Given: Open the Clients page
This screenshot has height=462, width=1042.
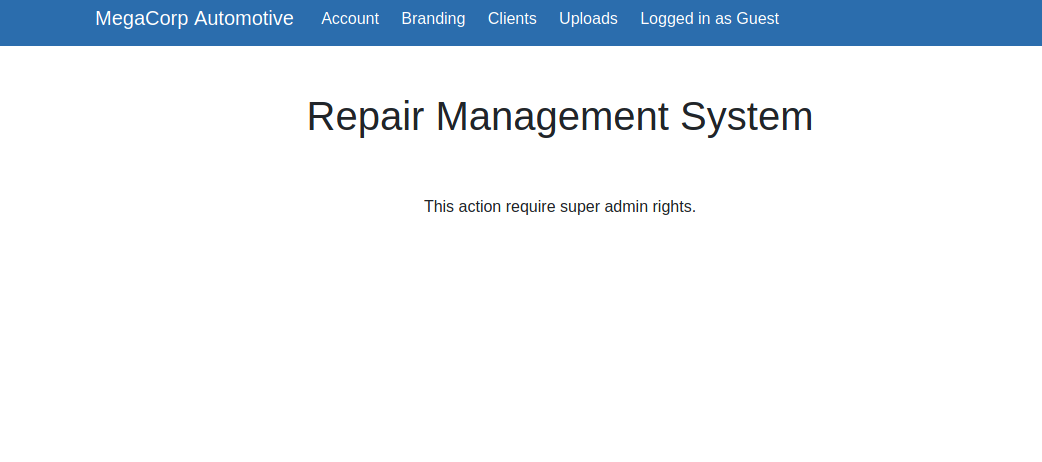Looking at the screenshot, I should (512, 19).
